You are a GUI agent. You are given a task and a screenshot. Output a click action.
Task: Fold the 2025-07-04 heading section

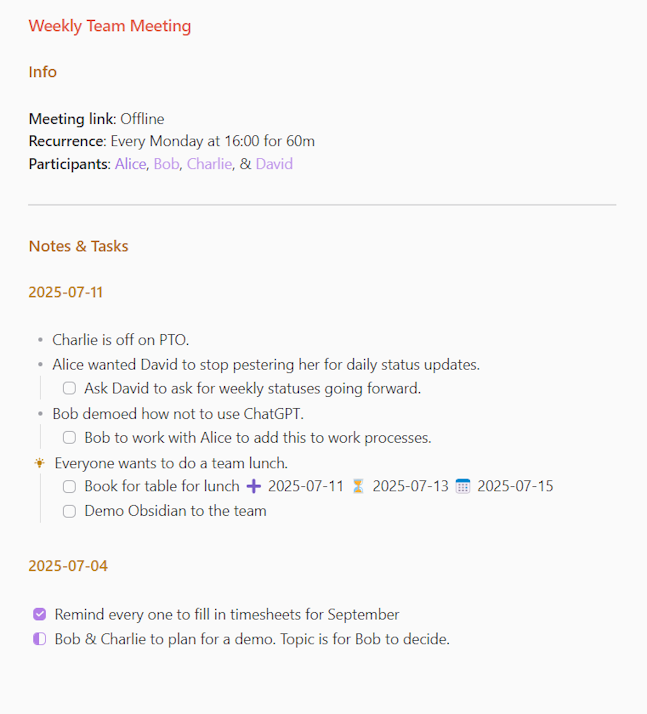68,566
